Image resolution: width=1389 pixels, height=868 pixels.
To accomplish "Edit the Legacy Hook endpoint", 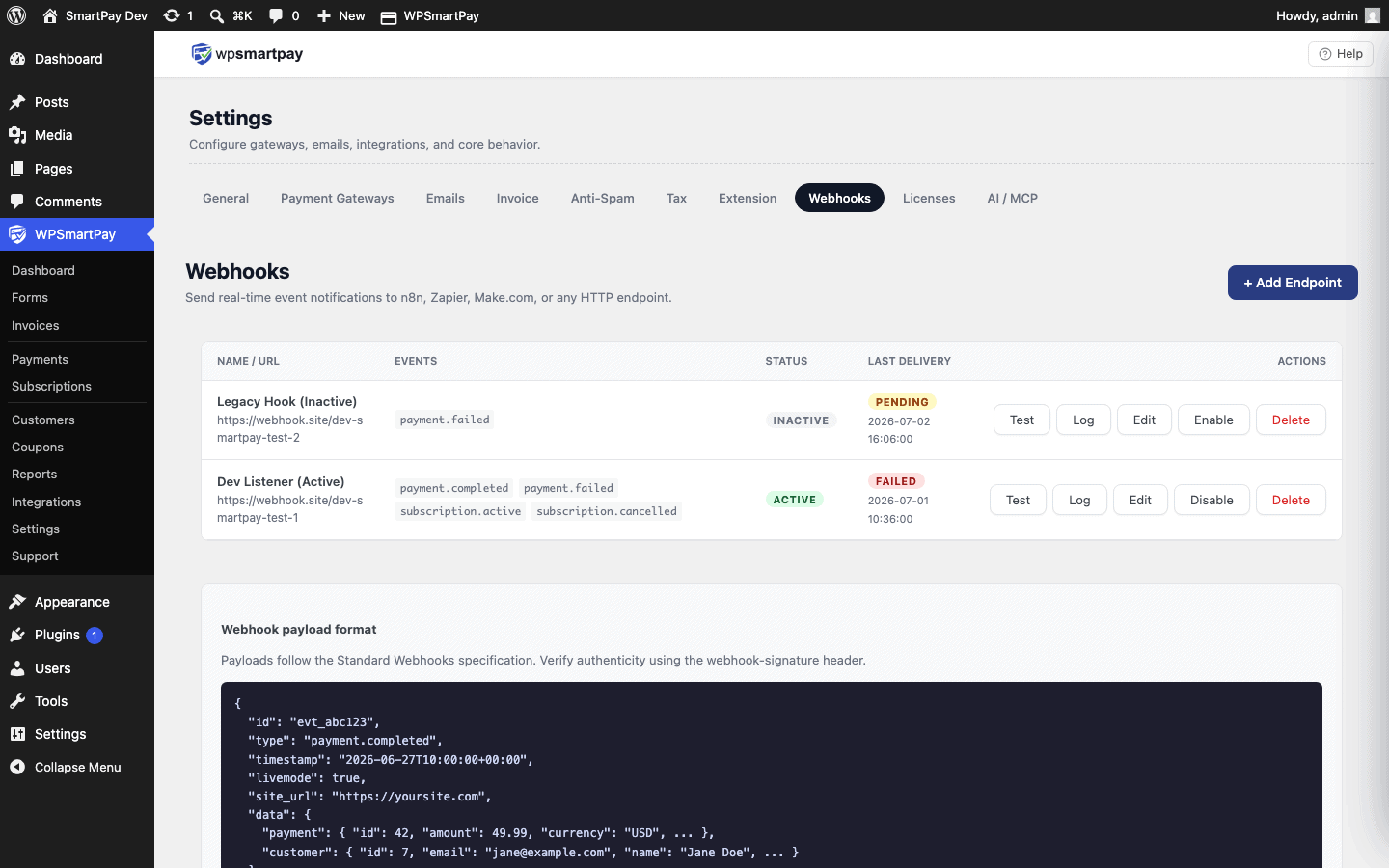I will pyautogui.click(x=1144, y=420).
